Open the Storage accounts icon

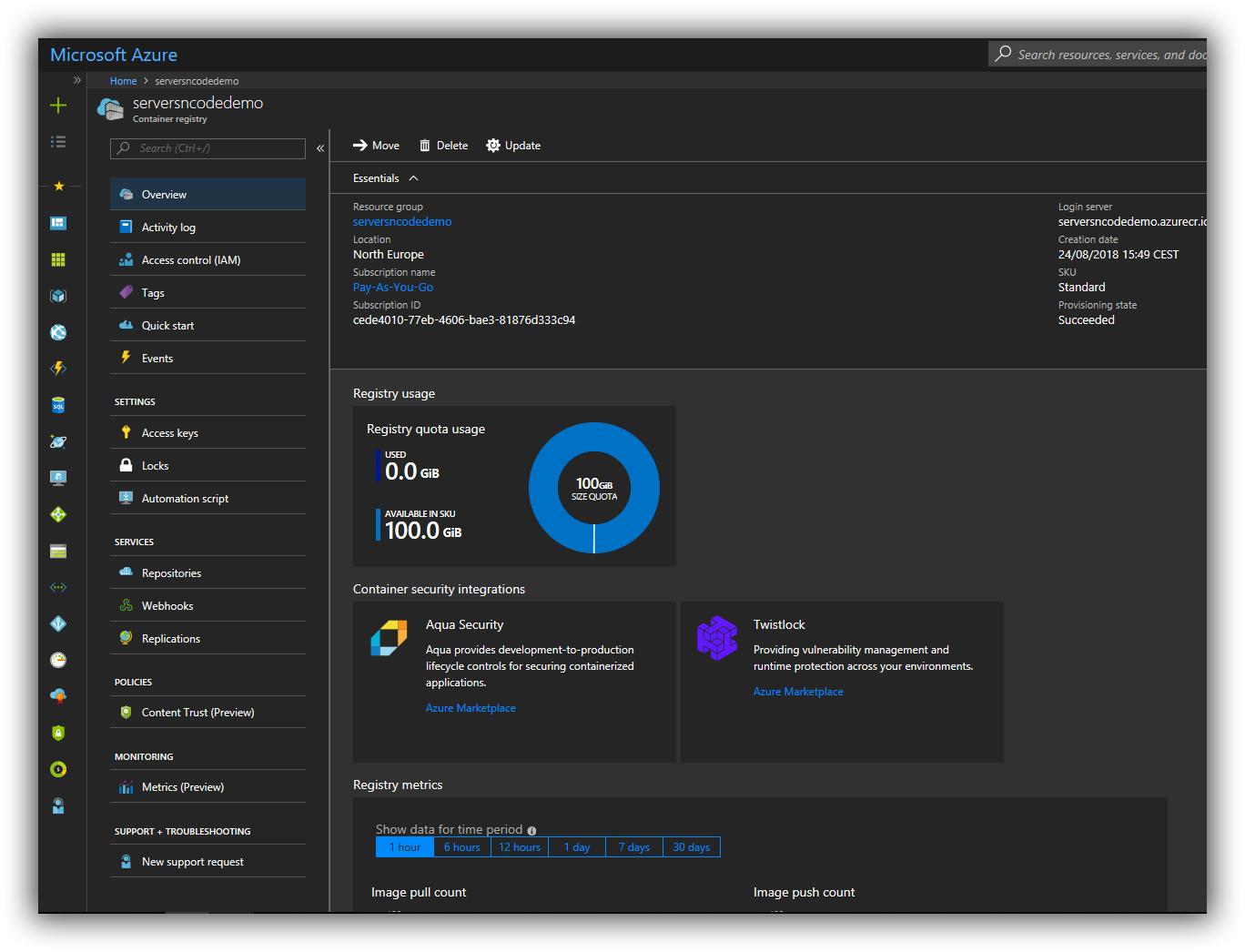(x=58, y=551)
